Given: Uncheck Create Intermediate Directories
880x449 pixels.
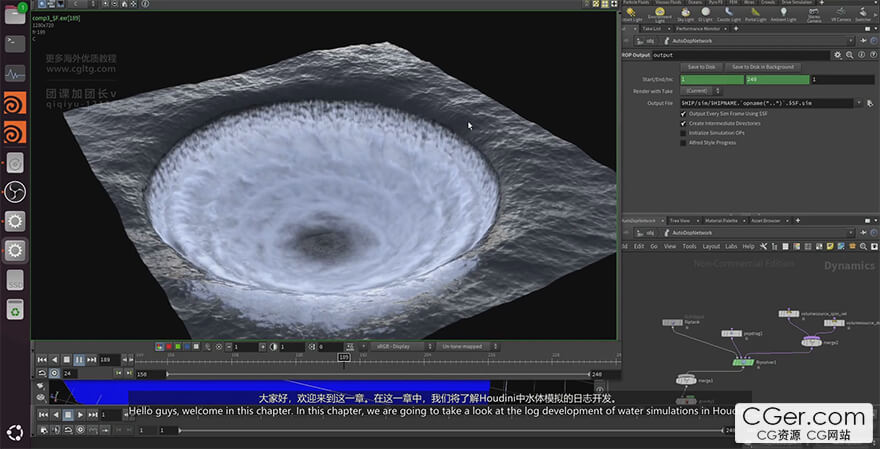Looking at the screenshot, I should click(x=684, y=124).
